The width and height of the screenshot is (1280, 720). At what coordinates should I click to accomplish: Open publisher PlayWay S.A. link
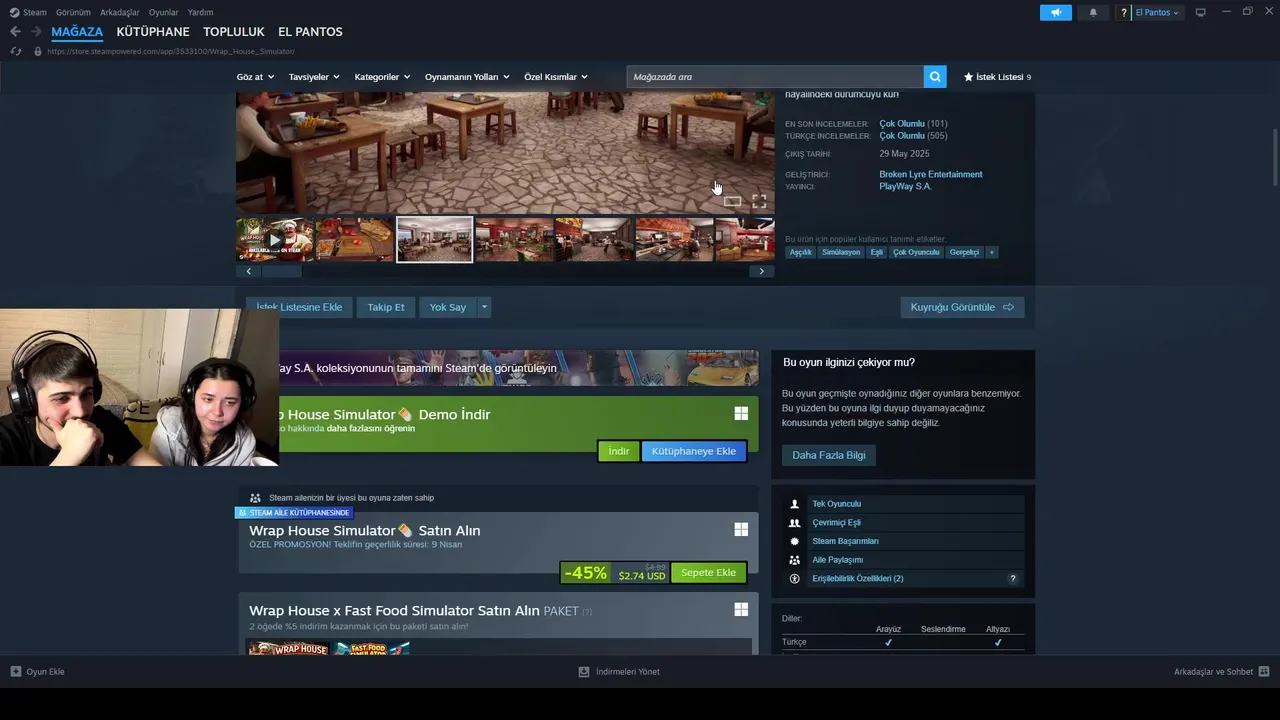[x=905, y=186]
